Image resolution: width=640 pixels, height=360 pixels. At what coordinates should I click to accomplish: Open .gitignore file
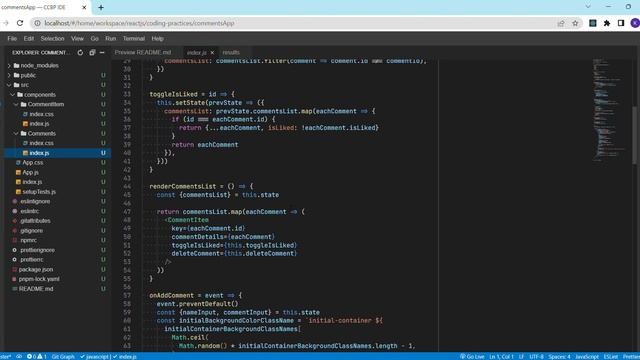click(x=31, y=231)
